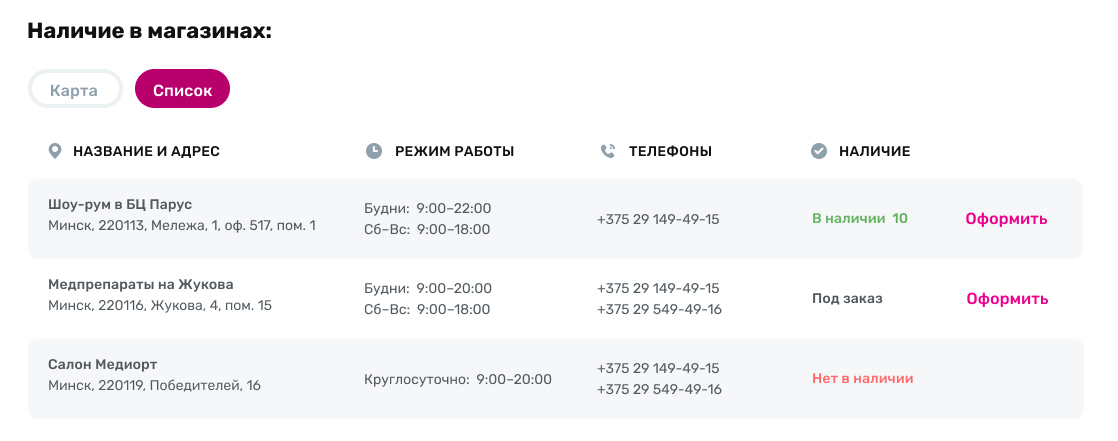Click second phone number for Медпрепараты на Жукова

[x=659, y=309]
